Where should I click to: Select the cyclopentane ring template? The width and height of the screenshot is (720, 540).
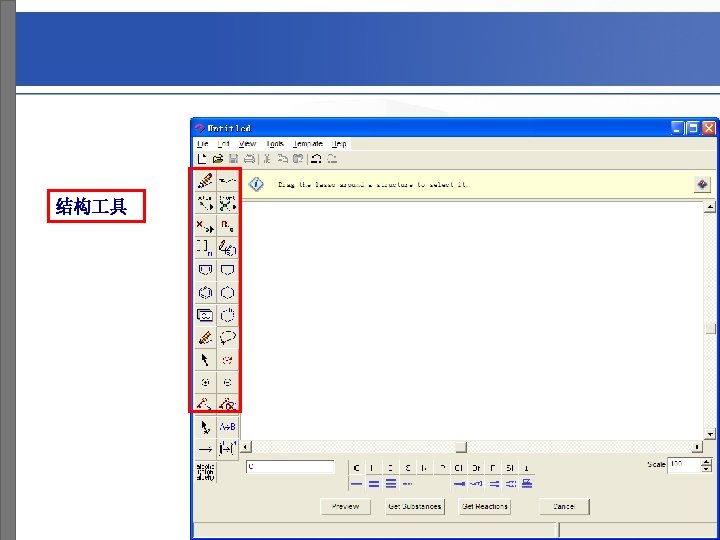click(x=227, y=270)
